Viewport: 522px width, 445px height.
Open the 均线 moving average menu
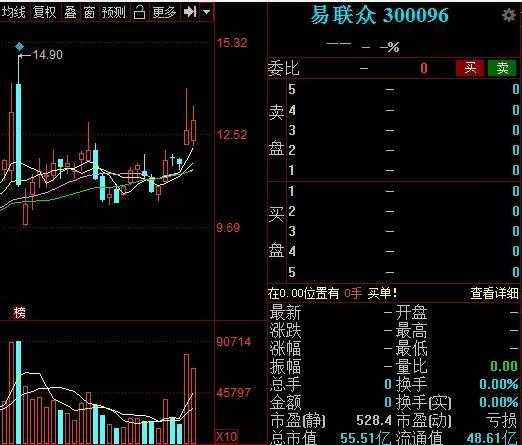[14, 13]
